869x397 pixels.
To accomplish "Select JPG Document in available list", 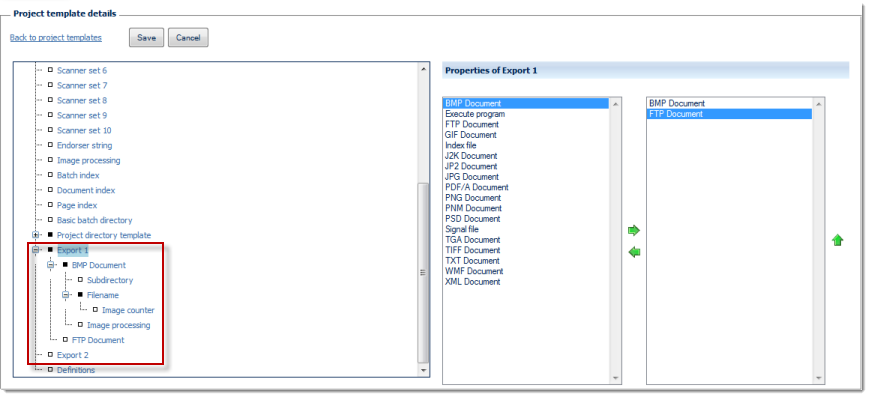I will 525,177.
